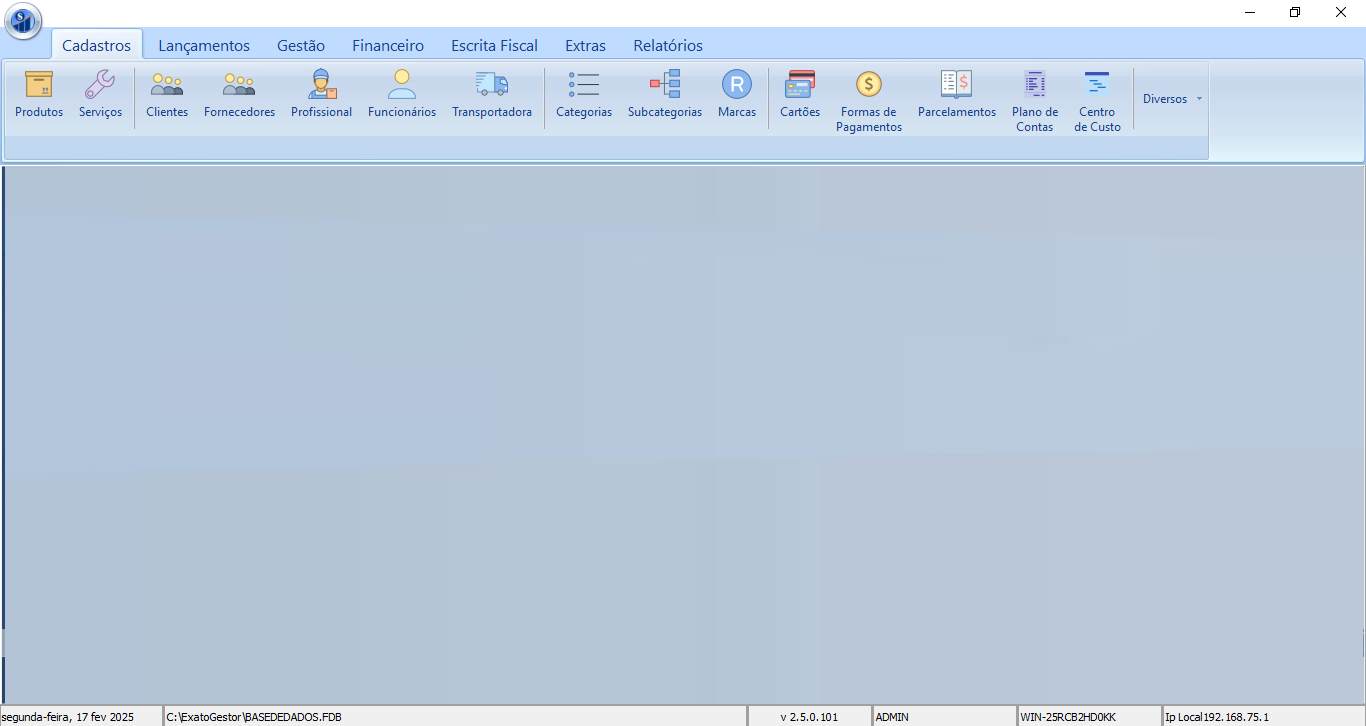1366x726 pixels.
Task: Click the Parcelamentos icon
Action: [x=957, y=85]
